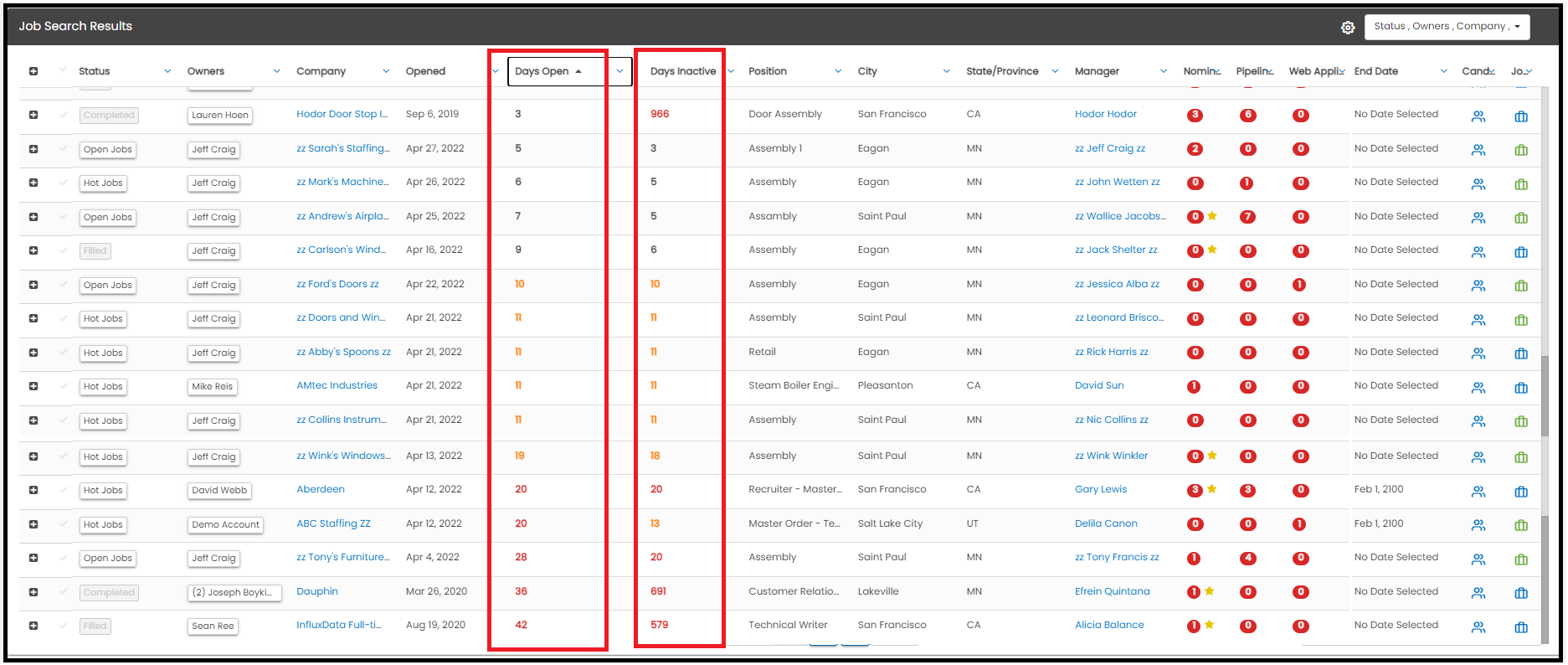This screenshot has width=1568, height=665.
Task: Open the Manager column filter chevron
Action: [x=1164, y=71]
